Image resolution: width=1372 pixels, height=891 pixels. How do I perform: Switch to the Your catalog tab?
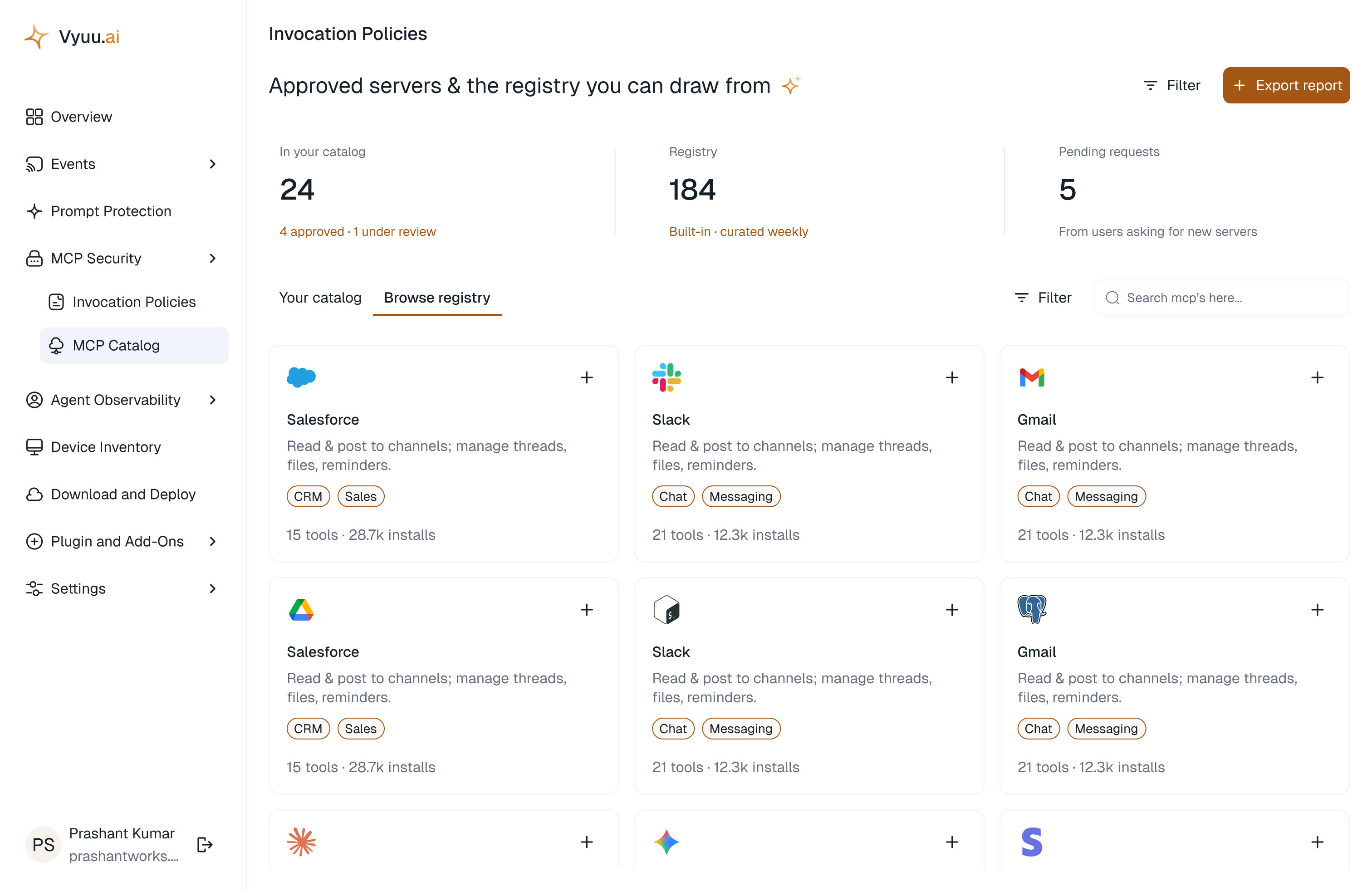[320, 298]
